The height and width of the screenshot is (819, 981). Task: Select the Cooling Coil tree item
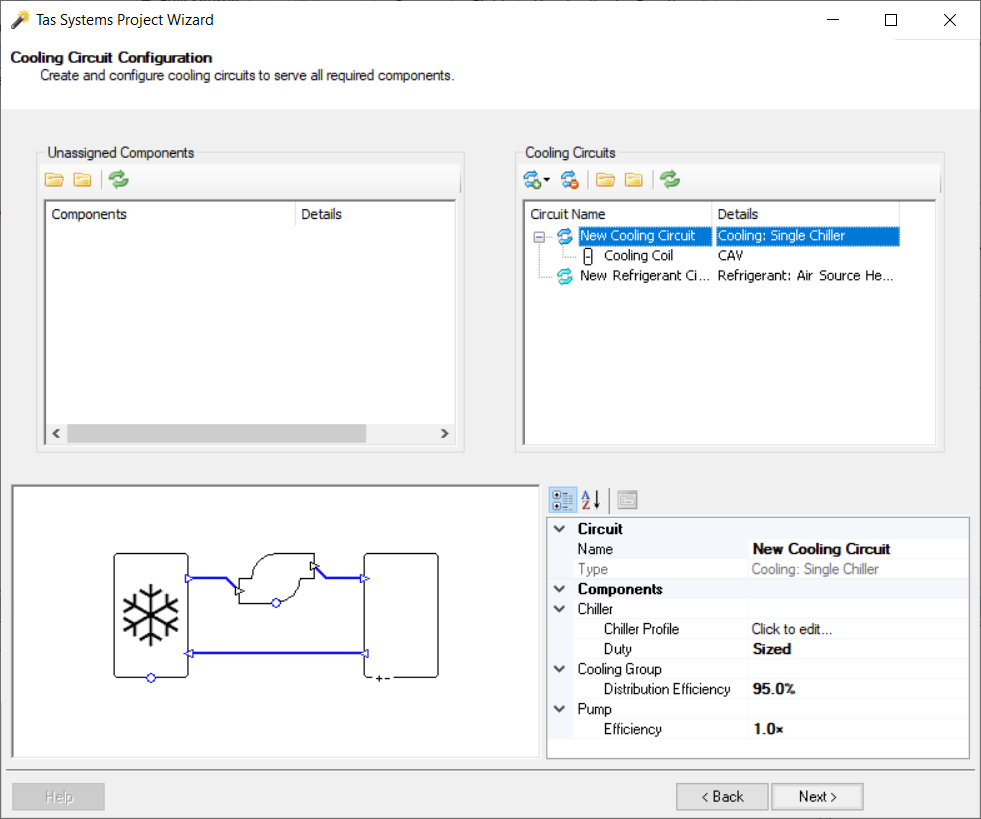(638, 256)
